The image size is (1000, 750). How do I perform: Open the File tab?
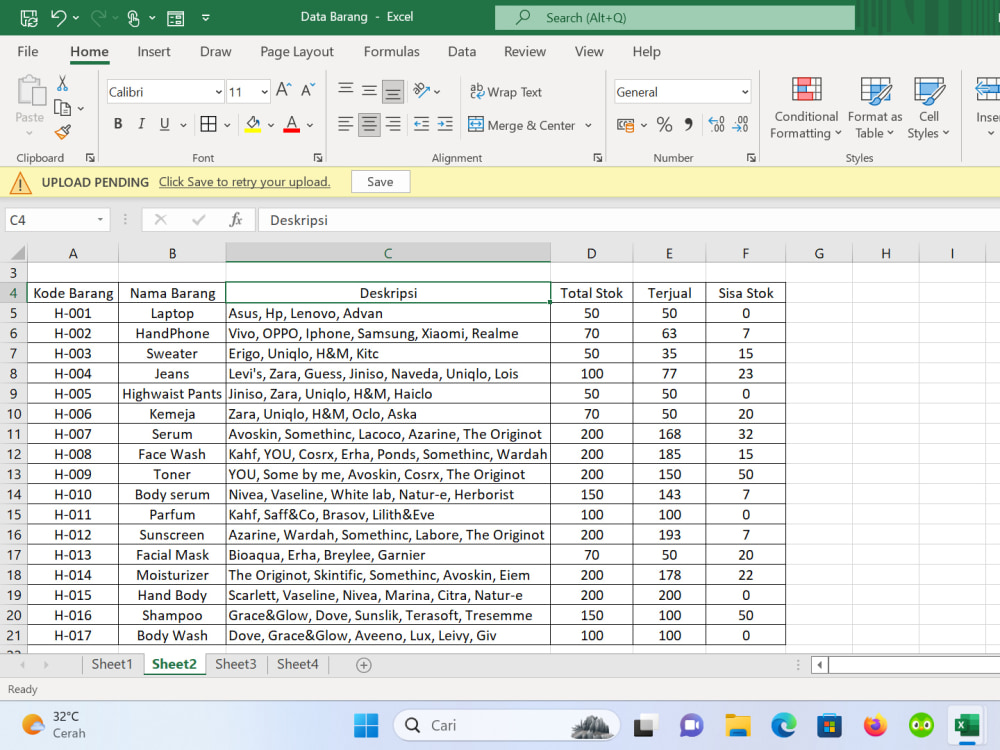click(x=27, y=52)
